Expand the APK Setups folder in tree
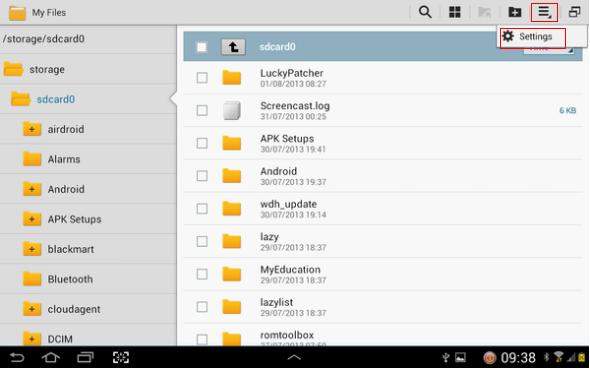Viewport: 590px width, 369px height. [32, 219]
